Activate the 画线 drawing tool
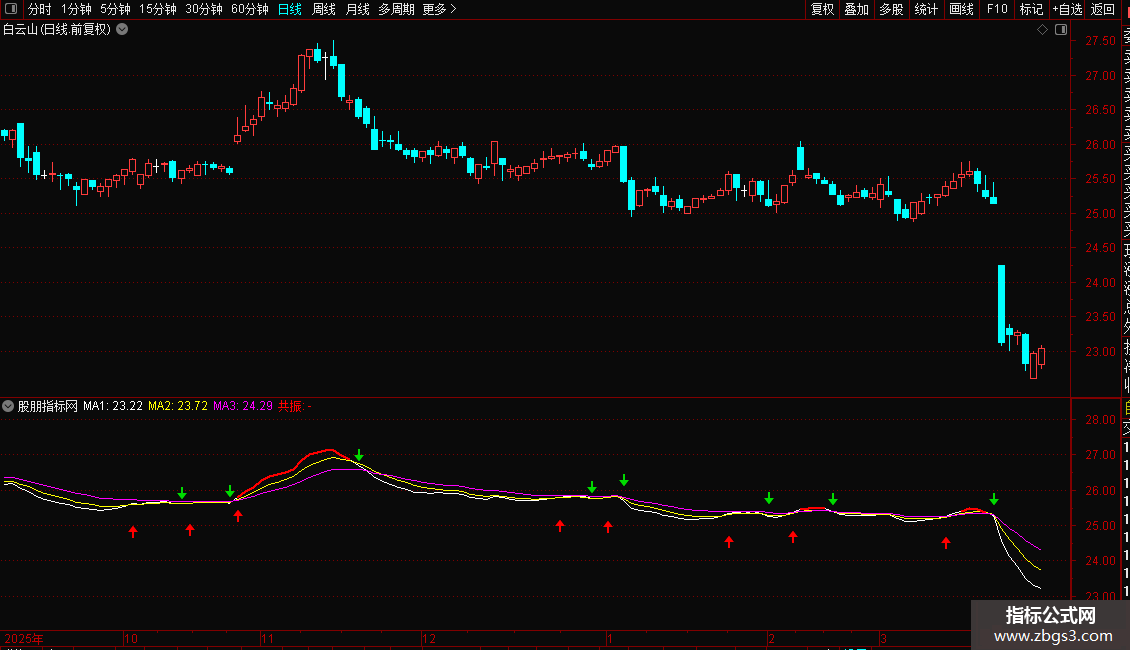Viewport: 1130px width, 650px height. (961, 9)
